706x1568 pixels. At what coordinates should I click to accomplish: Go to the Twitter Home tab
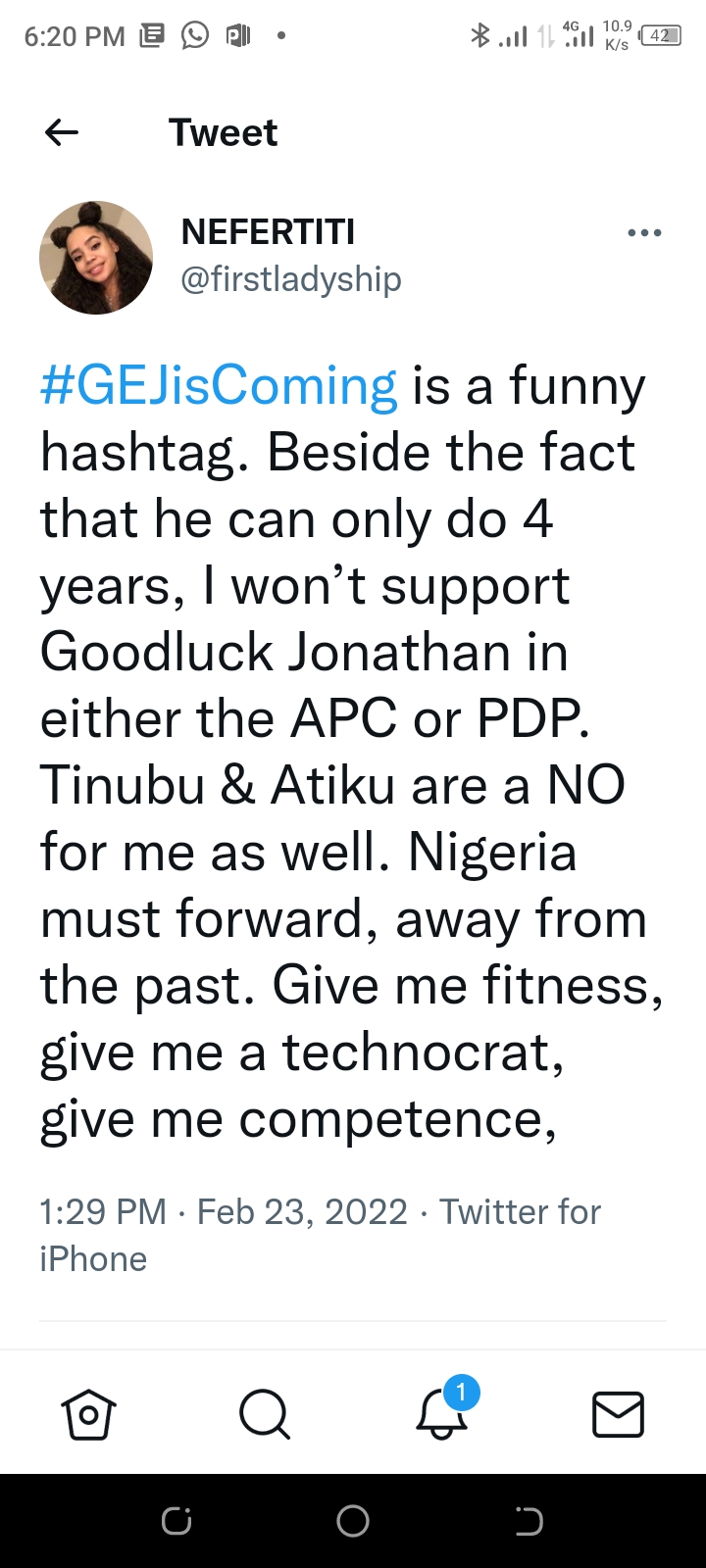[88, 1414]
